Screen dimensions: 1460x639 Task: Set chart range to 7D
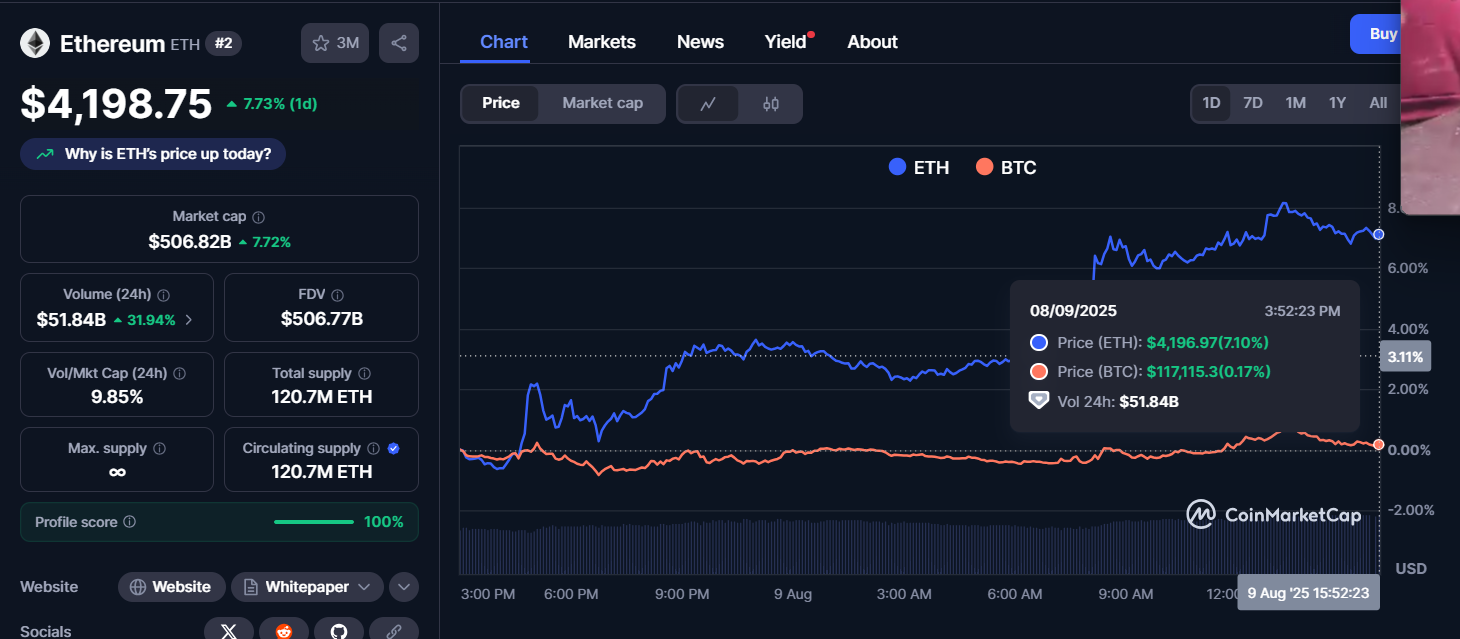1253,103
